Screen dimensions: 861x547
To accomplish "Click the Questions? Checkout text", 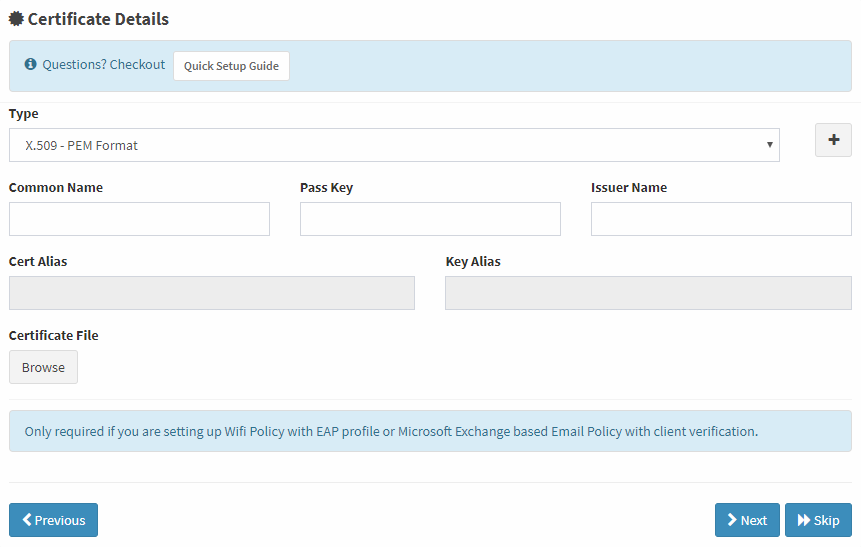I will click(104, 64).
